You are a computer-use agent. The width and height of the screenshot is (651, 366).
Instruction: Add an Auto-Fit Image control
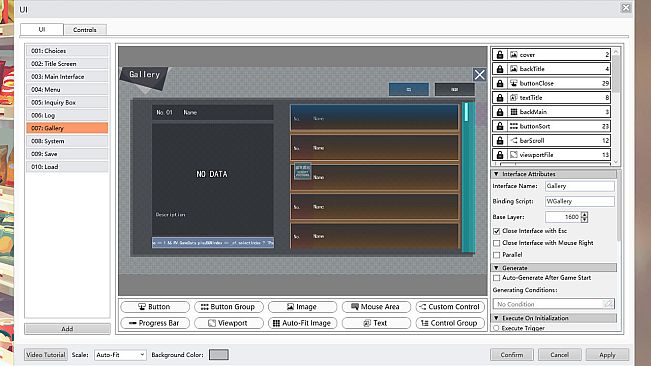click(302, 323)
